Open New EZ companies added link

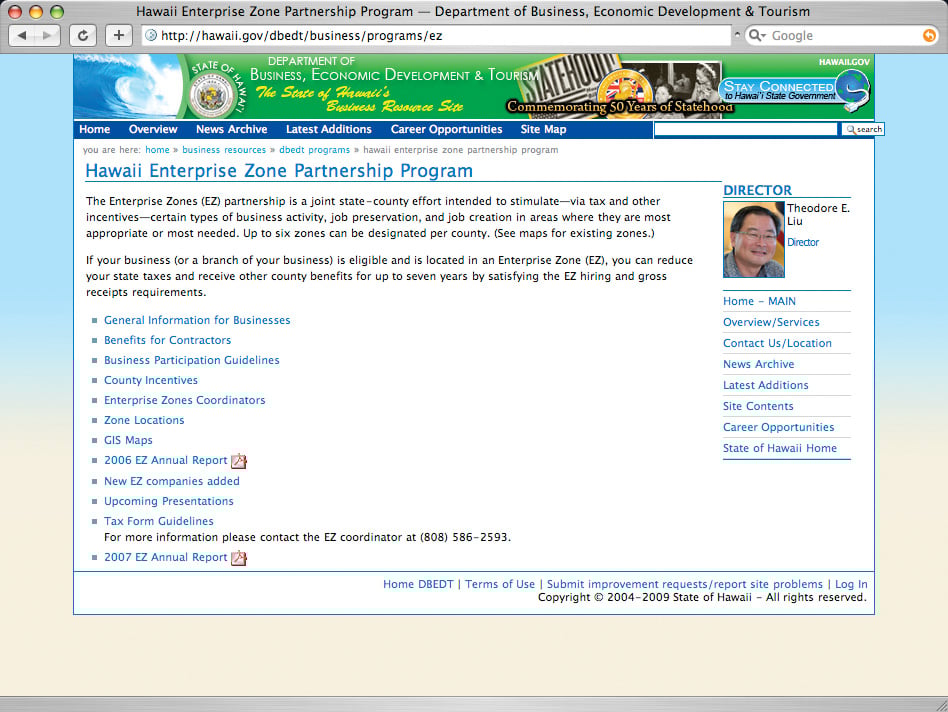coord(172,481)
